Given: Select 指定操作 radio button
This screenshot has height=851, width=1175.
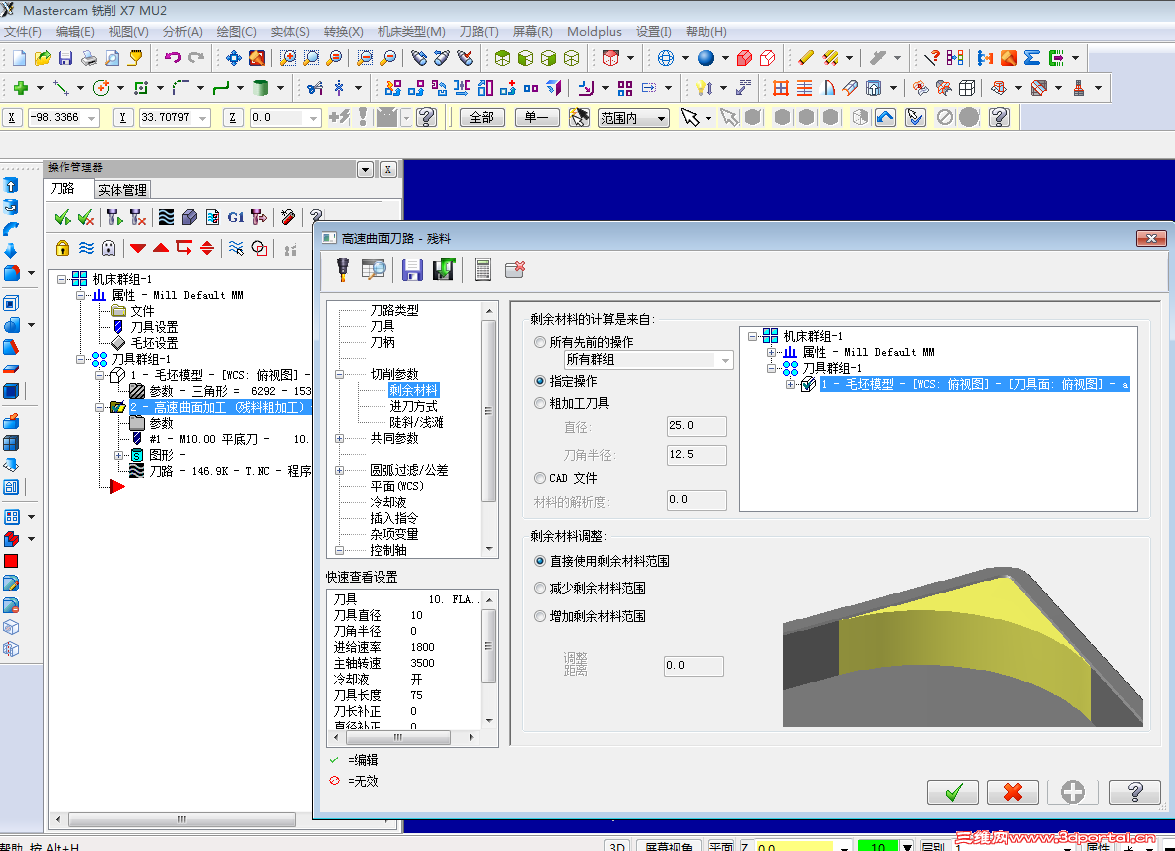Looking at the screenshot, I should tap(540, 381).
